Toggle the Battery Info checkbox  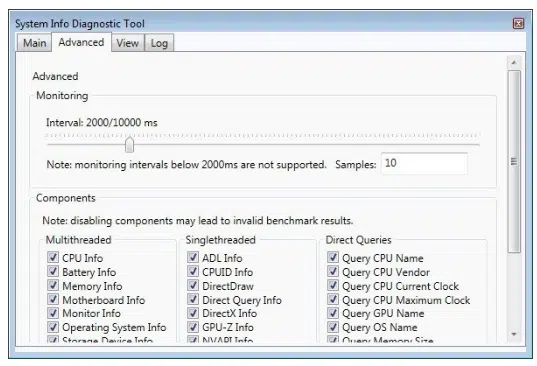pyautogui.click(x=53, y=272)
